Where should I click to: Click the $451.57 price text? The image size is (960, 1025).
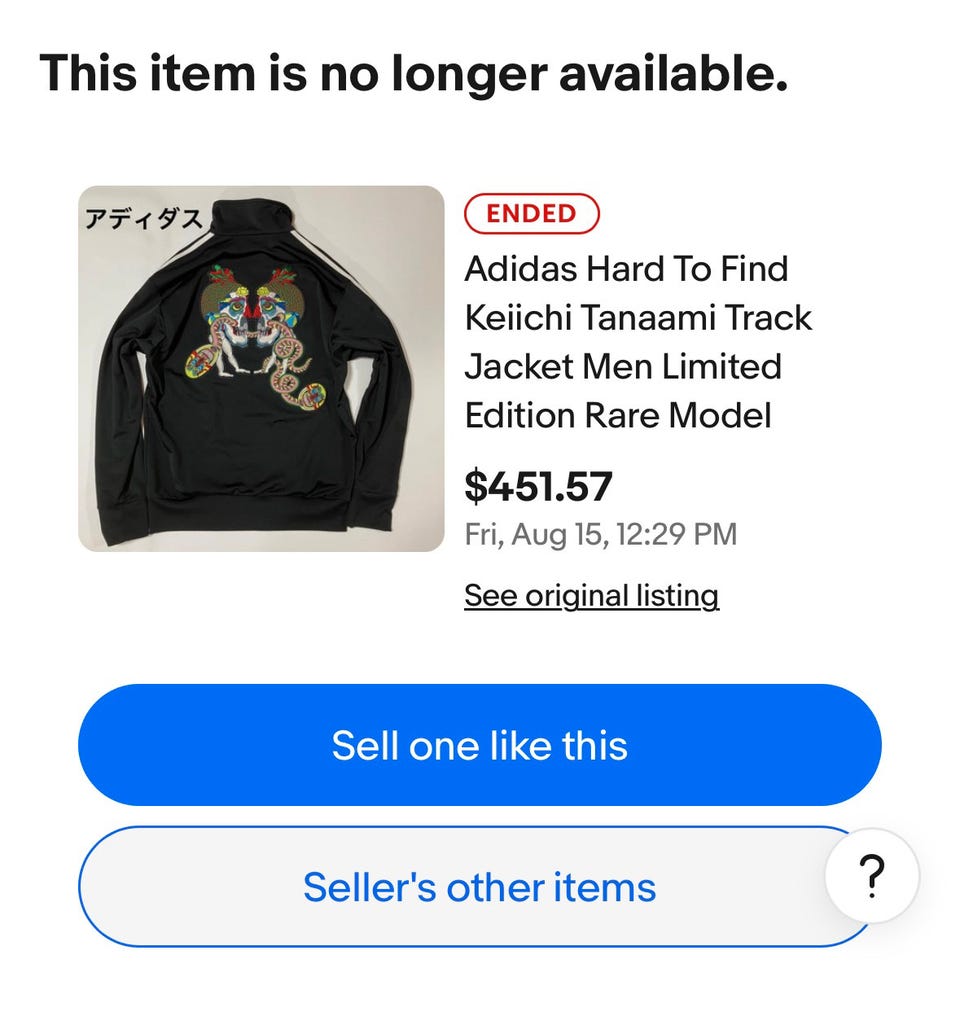coord(538,487)
